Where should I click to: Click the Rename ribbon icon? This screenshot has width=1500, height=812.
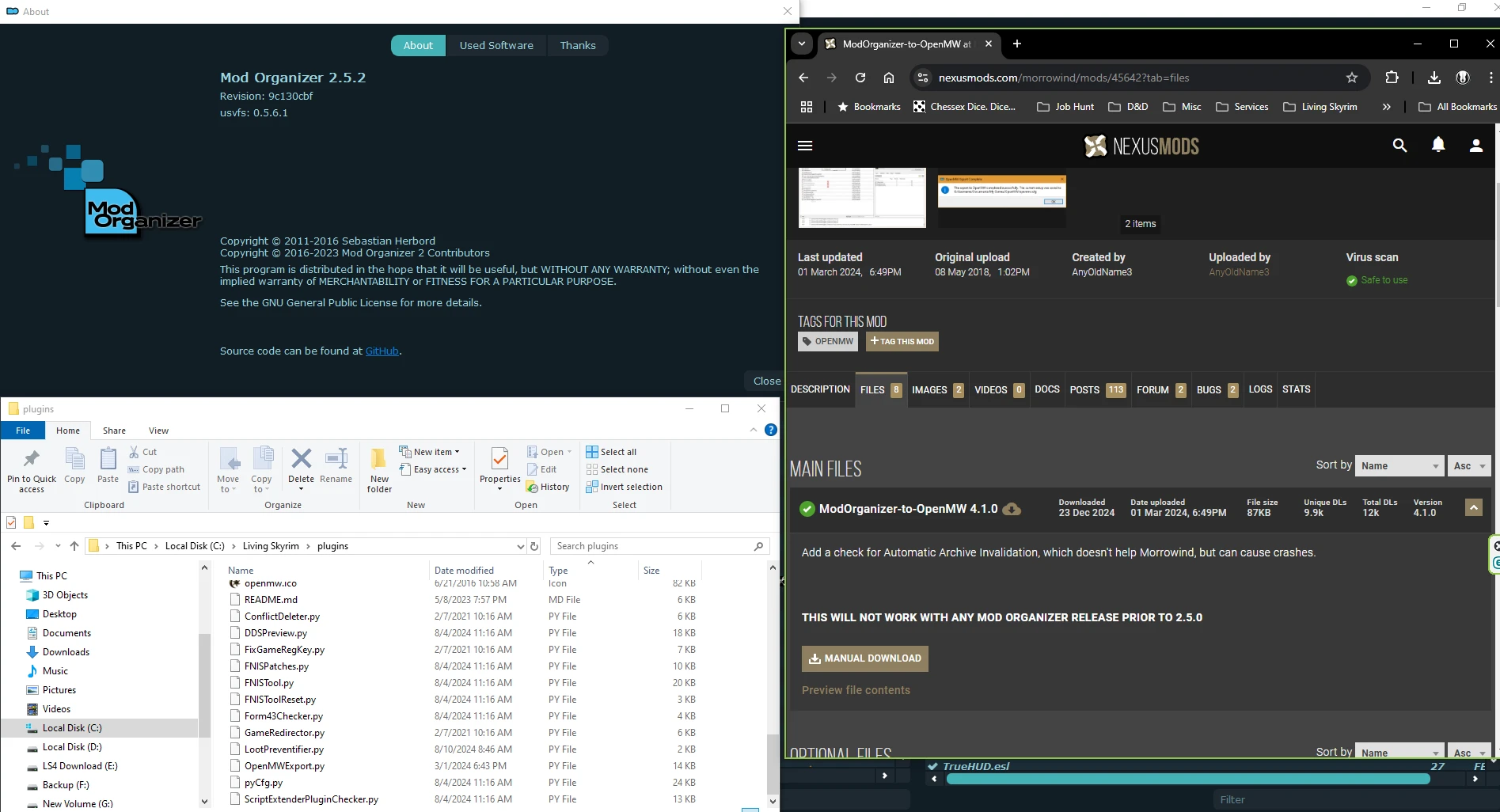(336, 465)
